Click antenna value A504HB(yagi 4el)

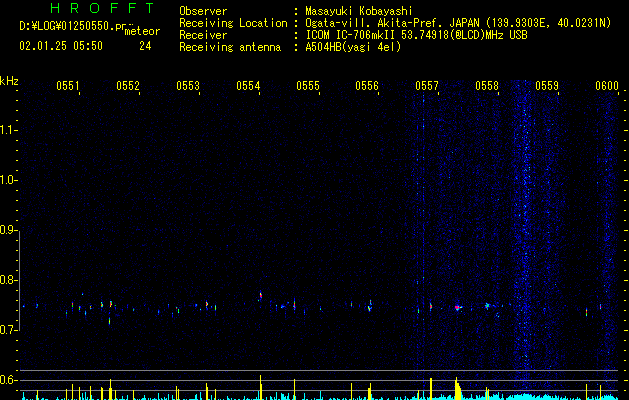point(353,47)
